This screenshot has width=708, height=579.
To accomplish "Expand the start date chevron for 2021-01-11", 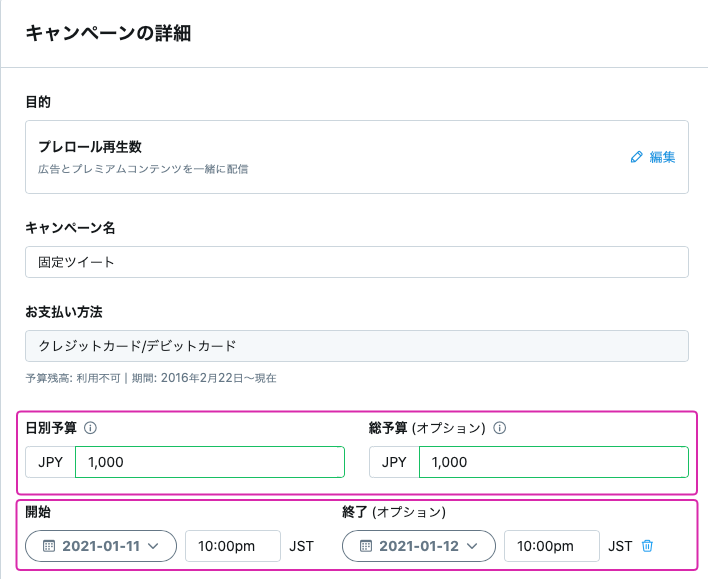I will tap(153, 546).
